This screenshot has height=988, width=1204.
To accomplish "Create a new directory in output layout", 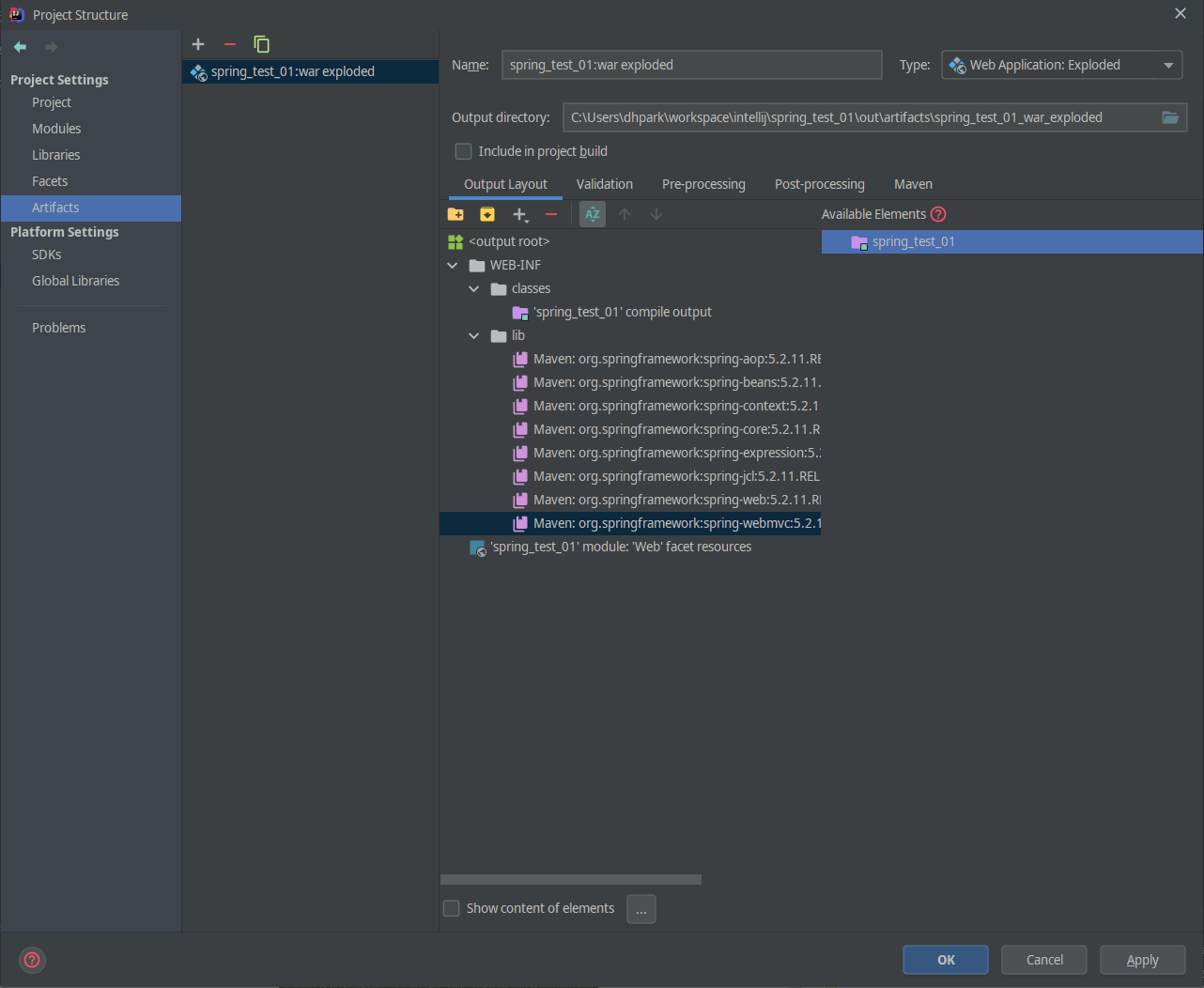I will (x=455, y=214).
